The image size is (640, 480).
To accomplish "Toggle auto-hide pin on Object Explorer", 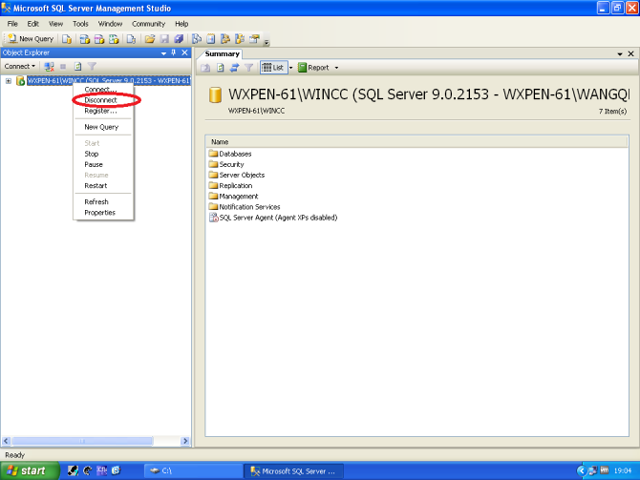I will (174, 52).
